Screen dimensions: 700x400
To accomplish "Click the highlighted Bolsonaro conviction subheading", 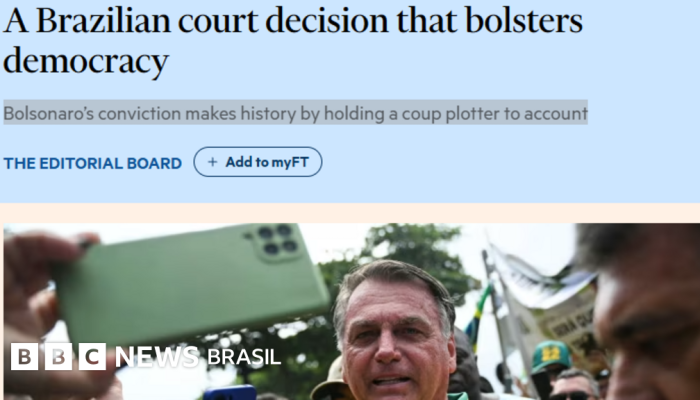I will pyautogui.click(x=295, y=113).
